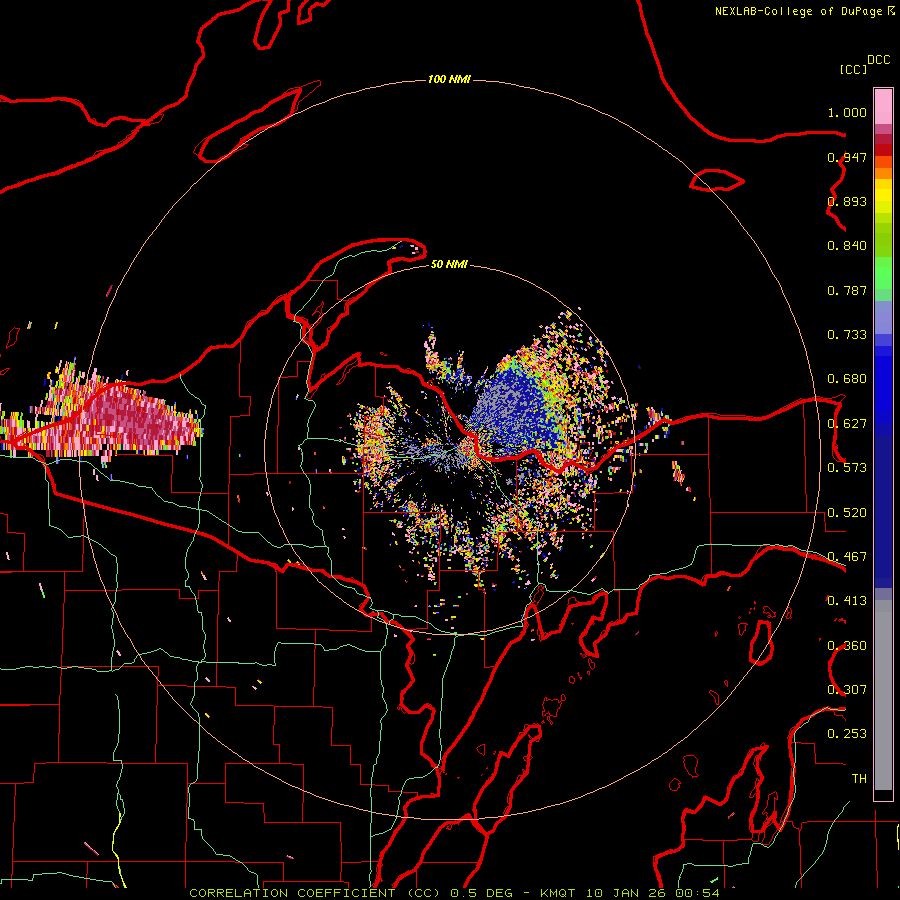Image resolution: width=900 pixels, height=900 pixels.
Task: Select the [CC] units label
Action: (x=853, y=69)
